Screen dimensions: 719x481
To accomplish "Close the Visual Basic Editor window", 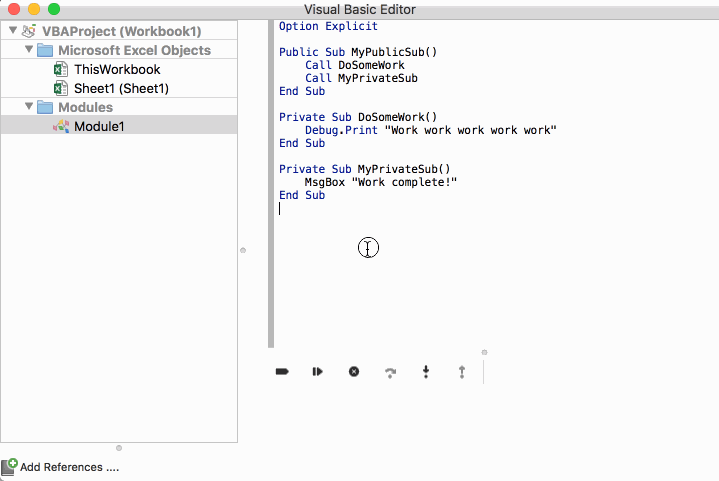I will point(14,9).
